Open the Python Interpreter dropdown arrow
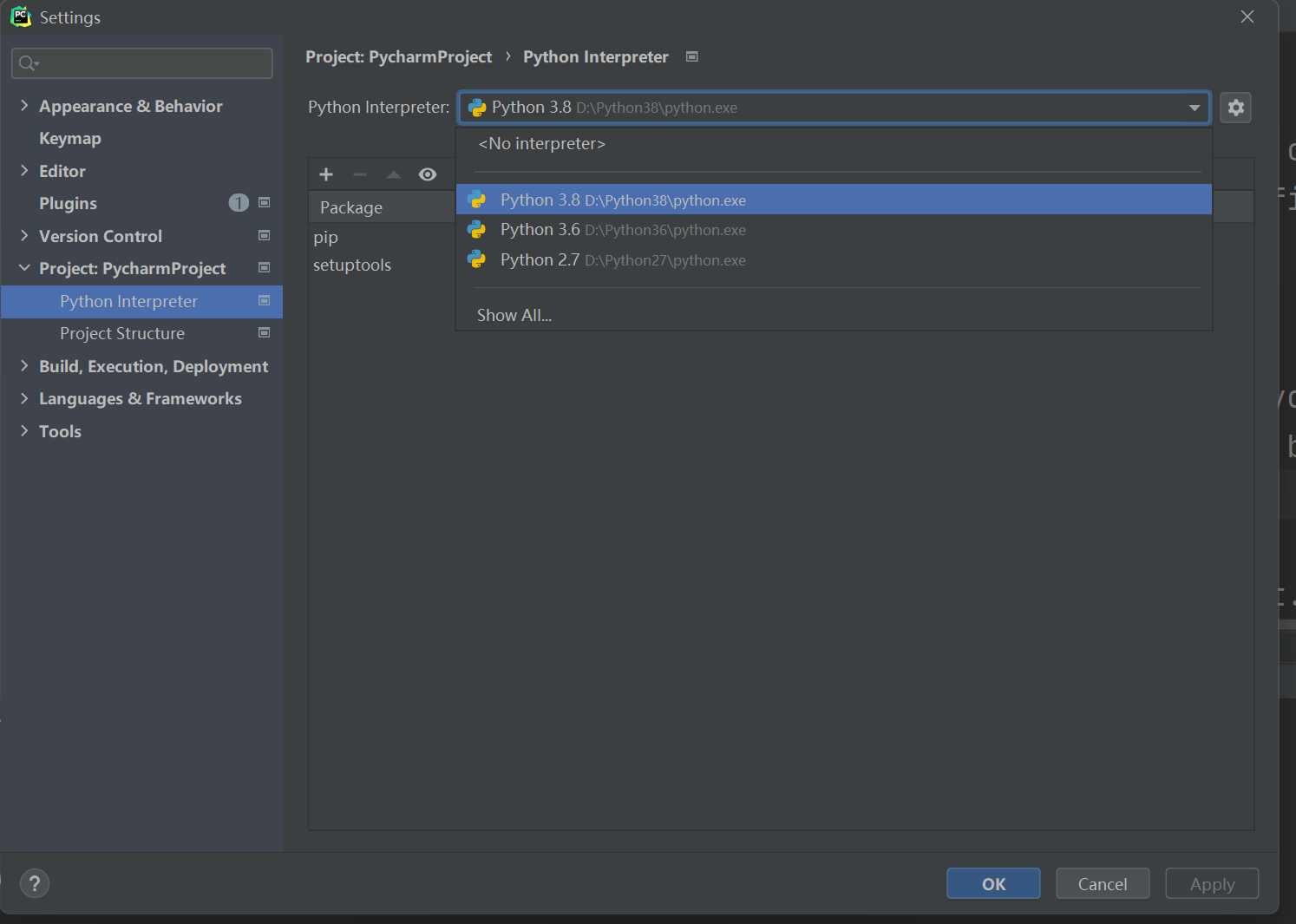The height and width of the screenshot is (924, 1296). tap(1194, 108)
